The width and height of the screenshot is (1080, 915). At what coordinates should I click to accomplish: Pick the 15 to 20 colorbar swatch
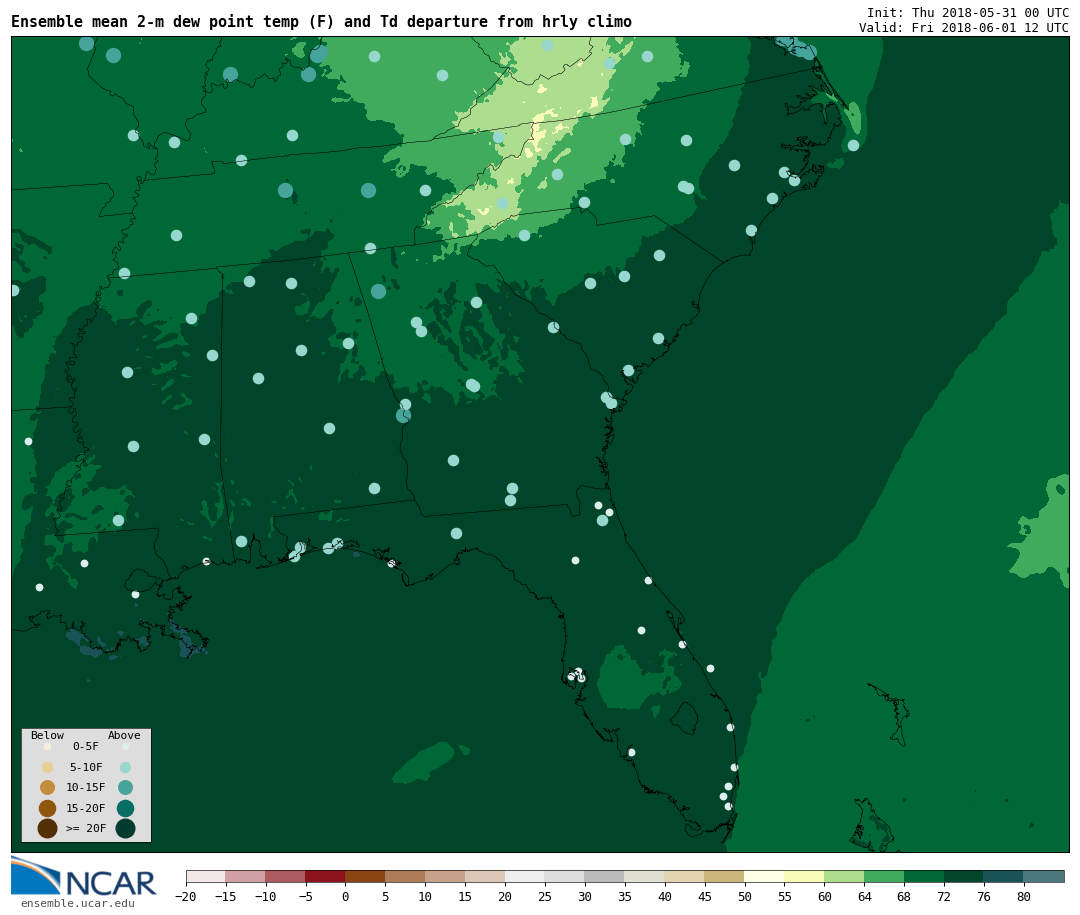[486, 876]
